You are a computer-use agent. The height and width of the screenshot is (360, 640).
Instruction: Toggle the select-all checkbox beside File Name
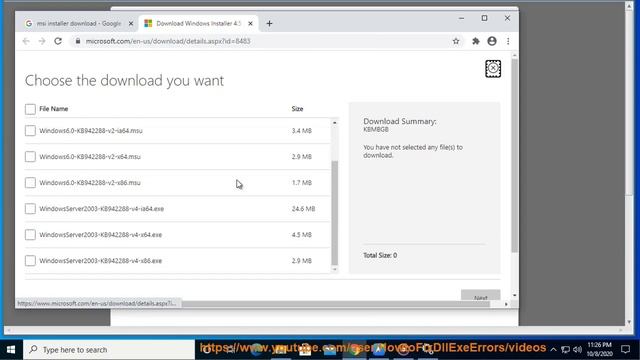point(30,109)
